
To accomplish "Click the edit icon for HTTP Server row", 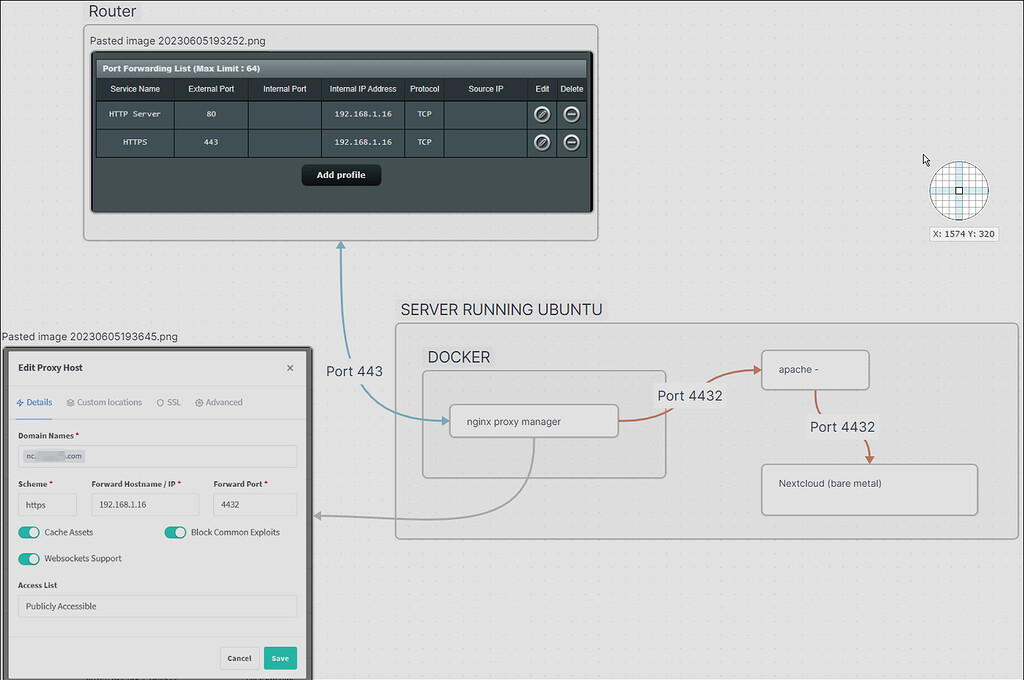I will [x=542, y=114].
